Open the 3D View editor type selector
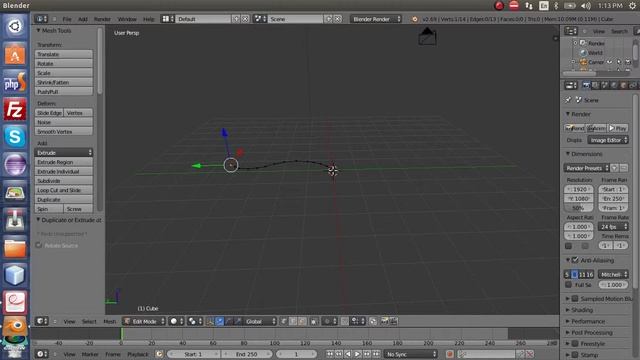Image resolution: width=640 pixels, height=360 pixels. [42, 321]
